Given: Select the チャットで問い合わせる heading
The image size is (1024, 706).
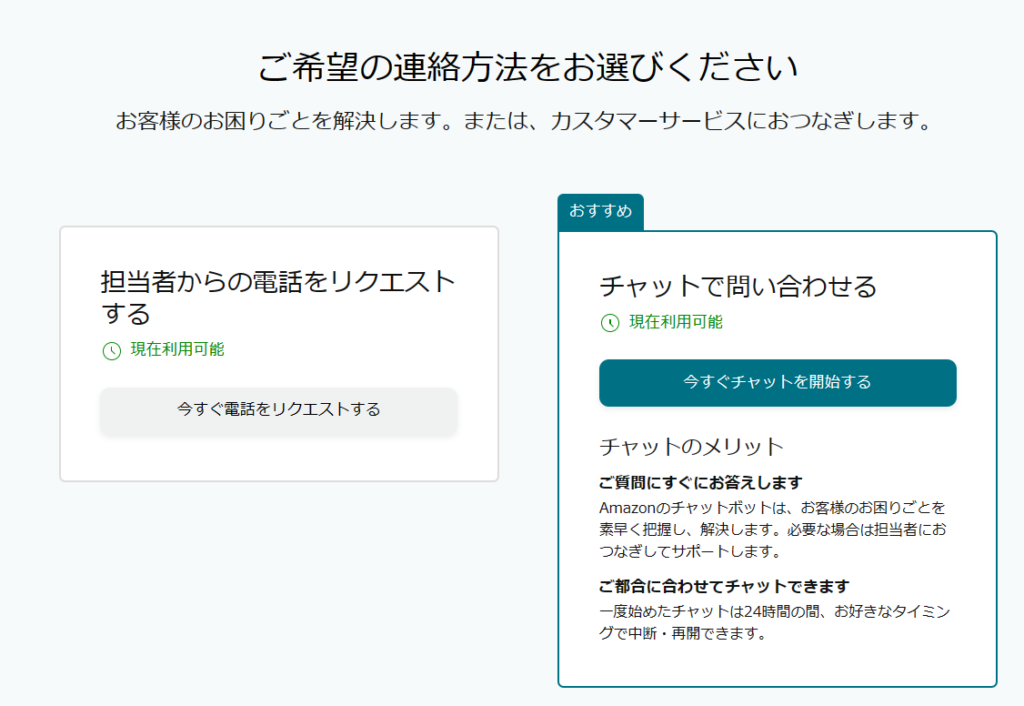Looking at the screenshot, I should coord(737,287).
